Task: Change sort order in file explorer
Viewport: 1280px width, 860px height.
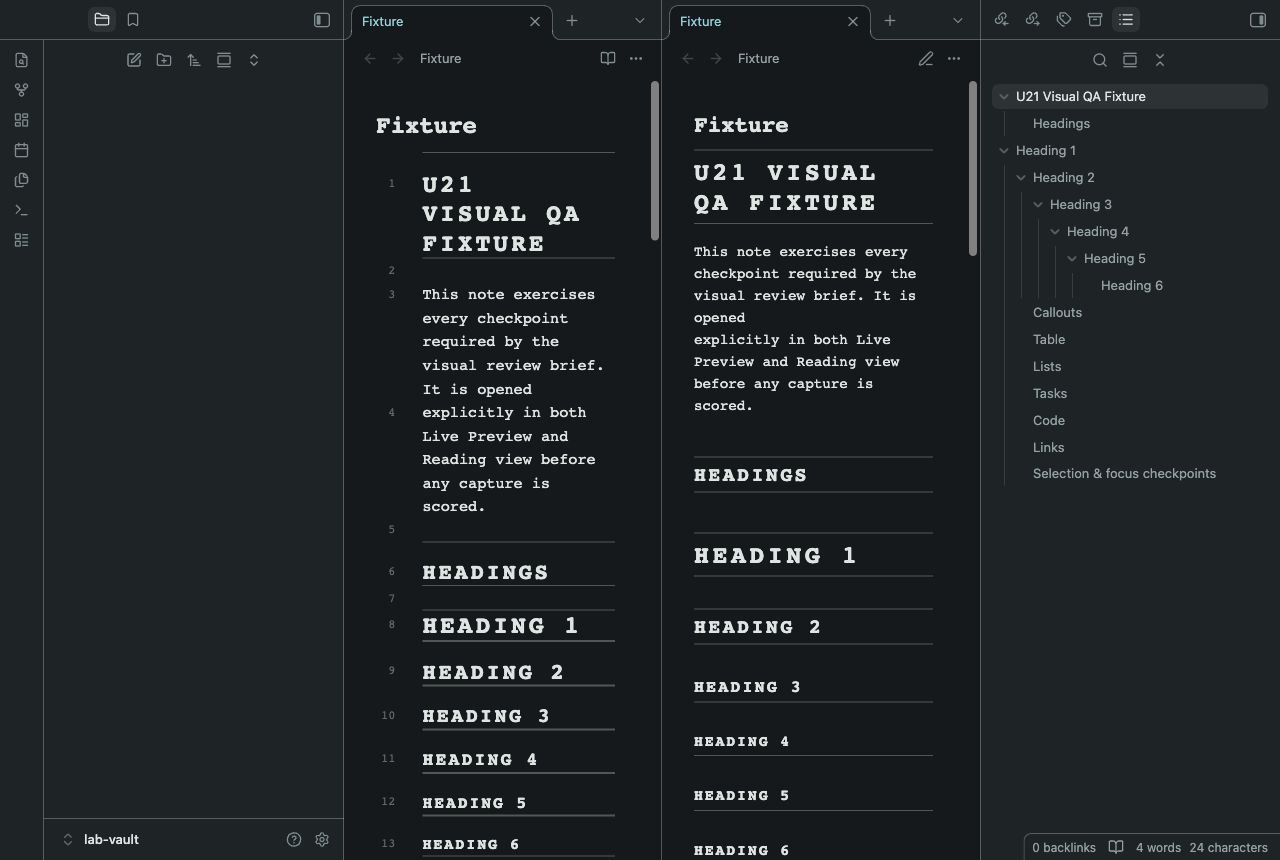Action: [194, 60]
